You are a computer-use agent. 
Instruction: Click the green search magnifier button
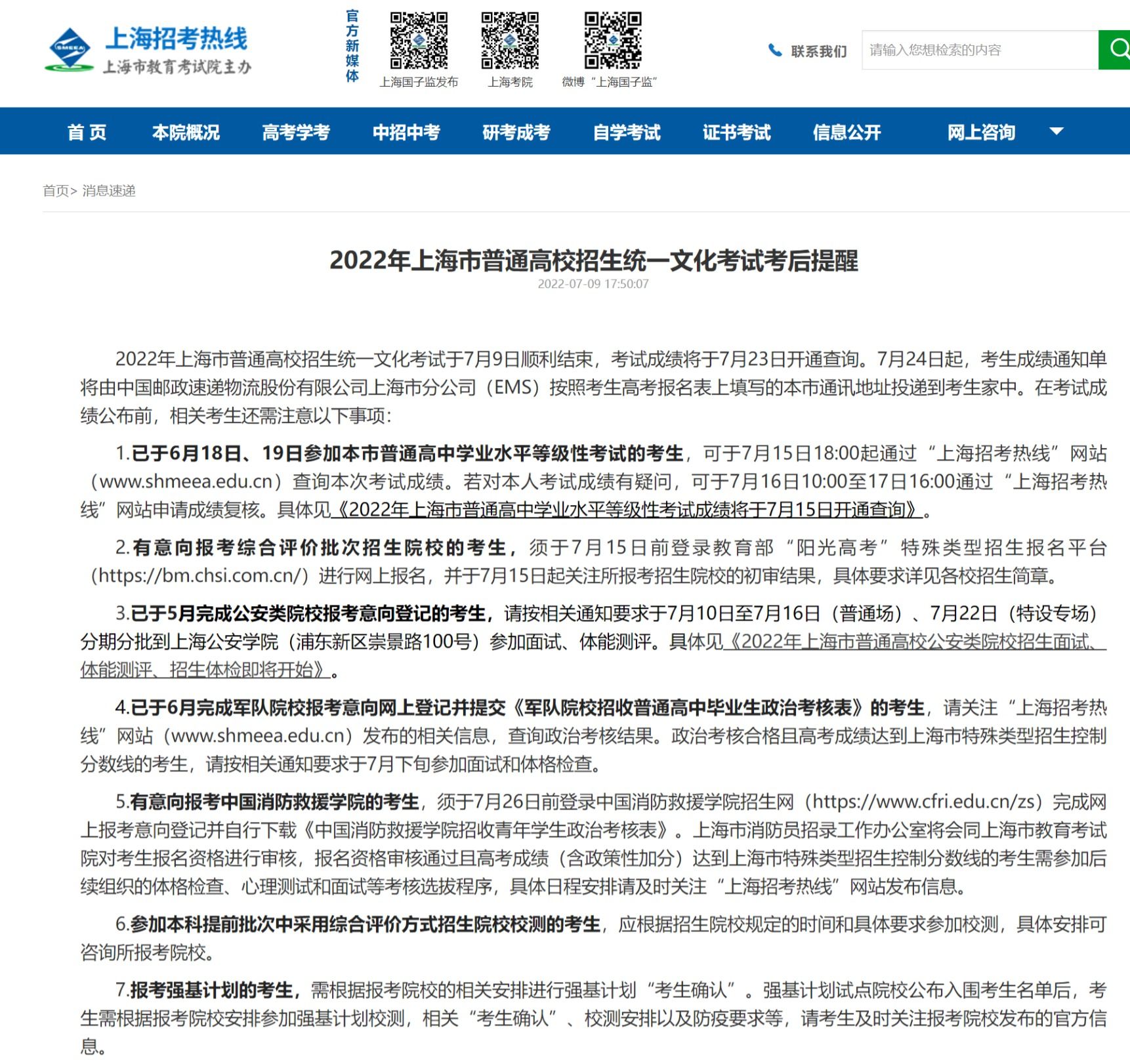pyautogui.click(x=1115, y=49)
